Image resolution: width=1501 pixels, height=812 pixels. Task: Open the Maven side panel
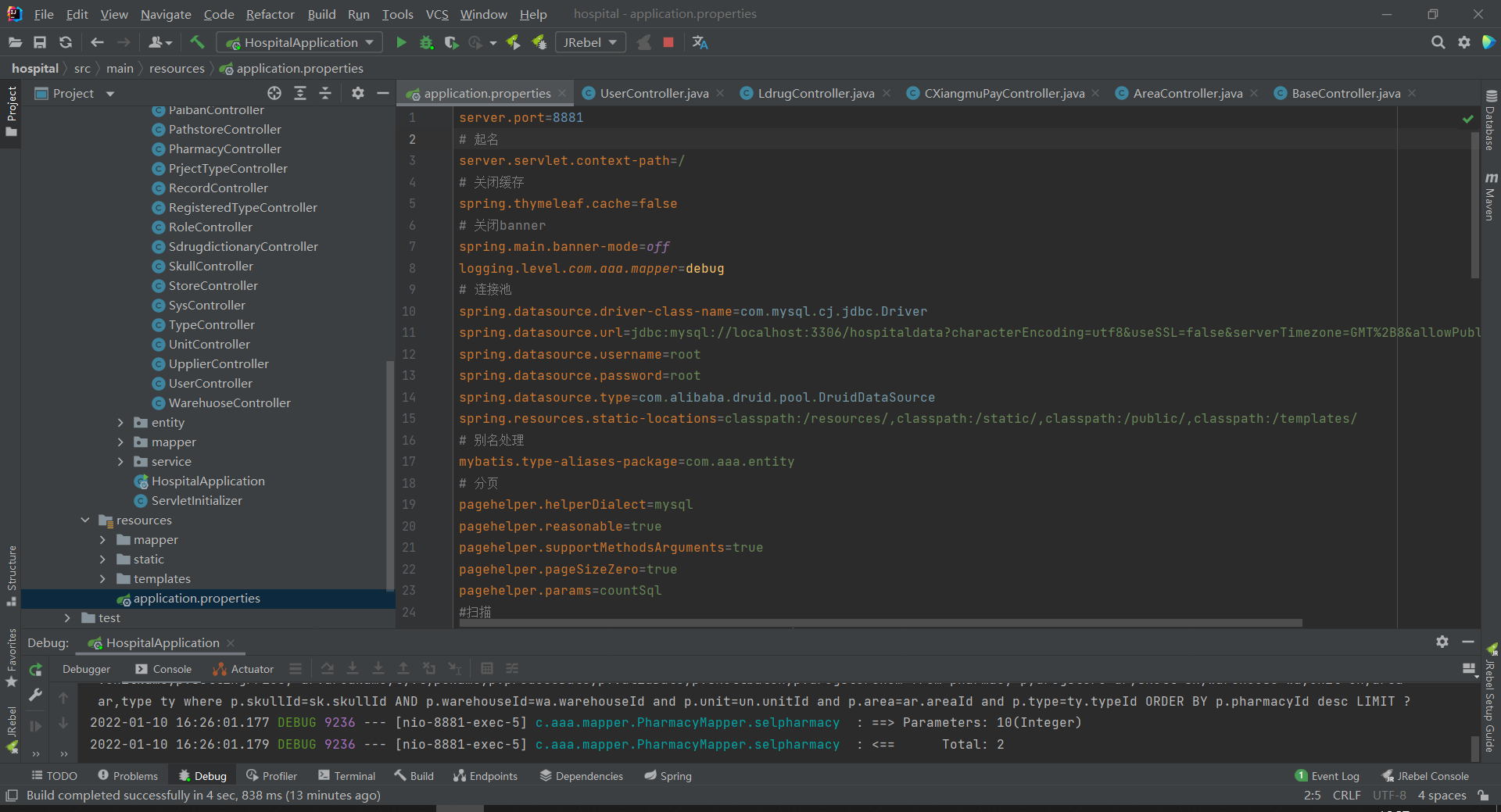pos(1490,196)
